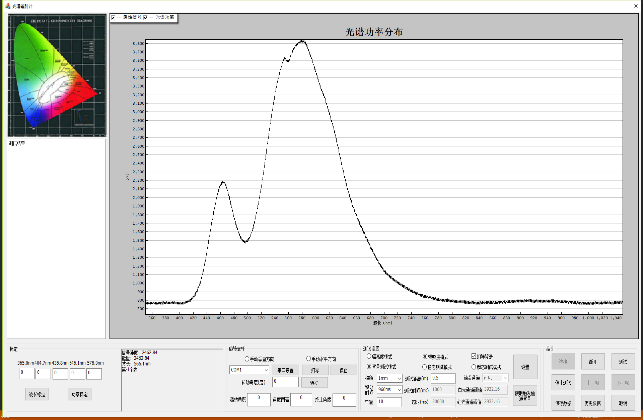Click the button immediately right of the COM1 dropdown
Screen dimensions: 643x420
pyautogui.click(x=285, y=370)
